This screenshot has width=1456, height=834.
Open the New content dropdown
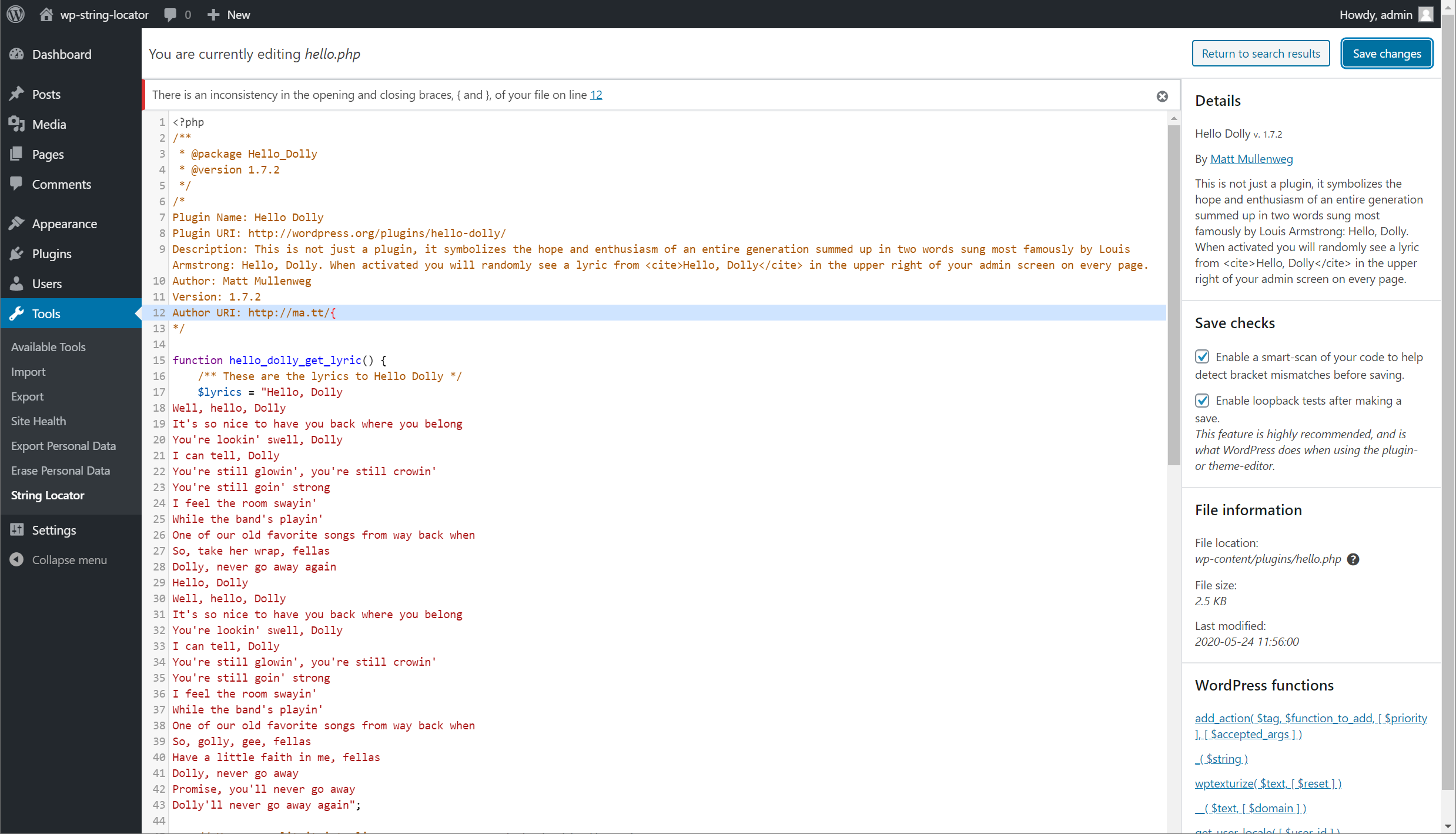click(229, 15)
